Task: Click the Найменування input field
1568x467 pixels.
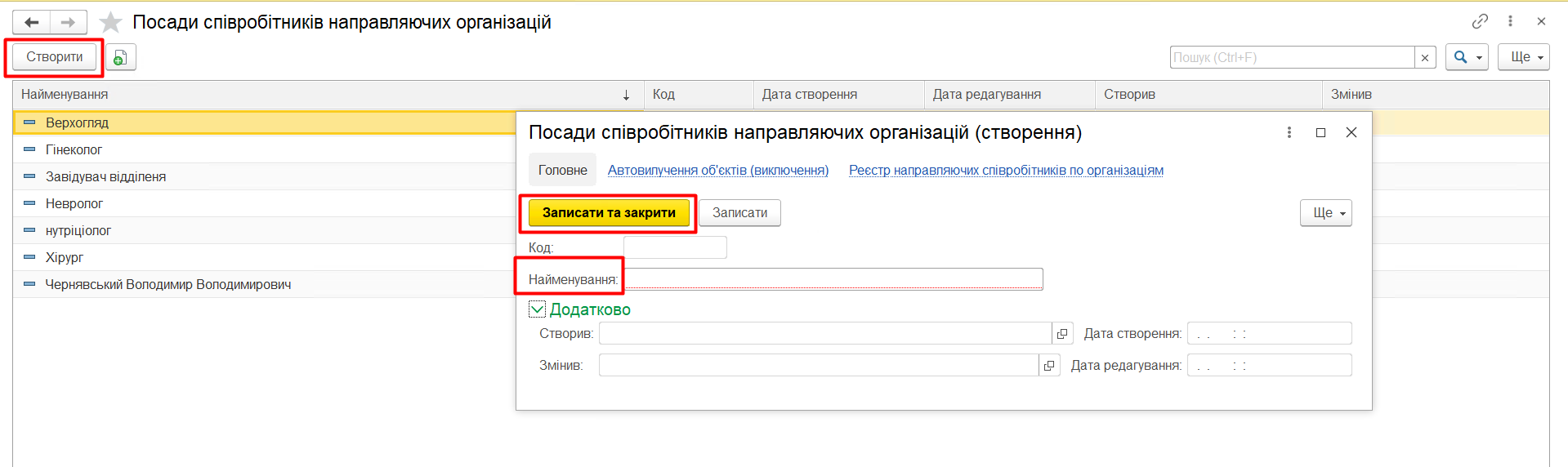Action: pyautogui.click(x=833, y=279)
